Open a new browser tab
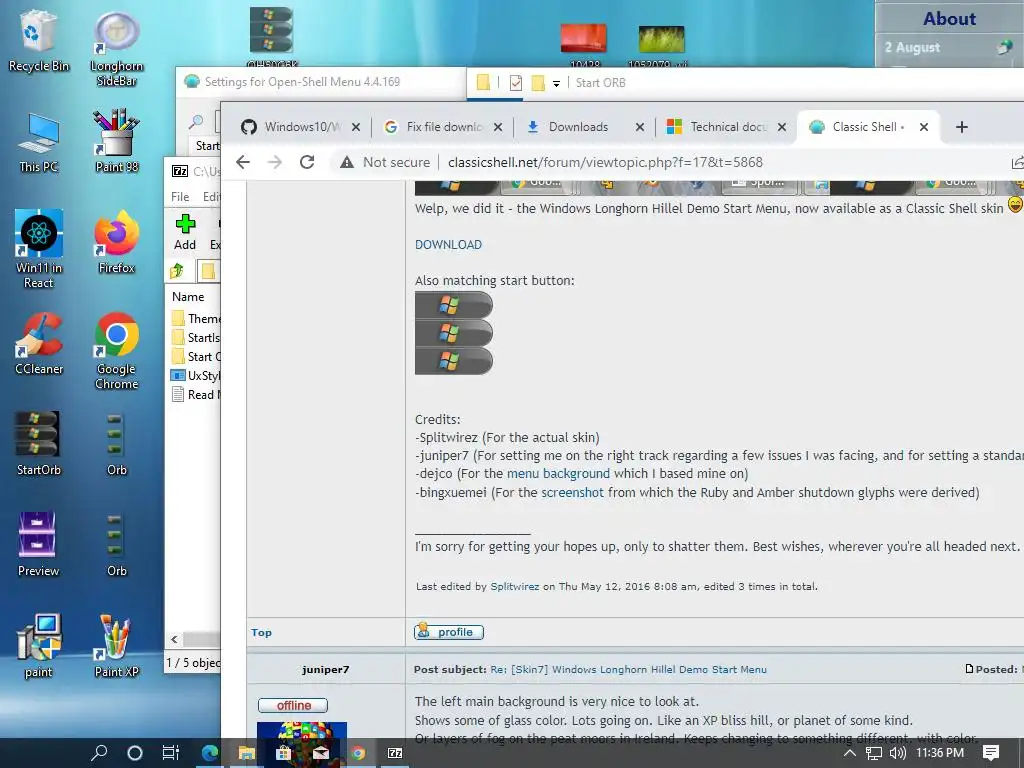The image size is (1024, 768). coord(961,127)
